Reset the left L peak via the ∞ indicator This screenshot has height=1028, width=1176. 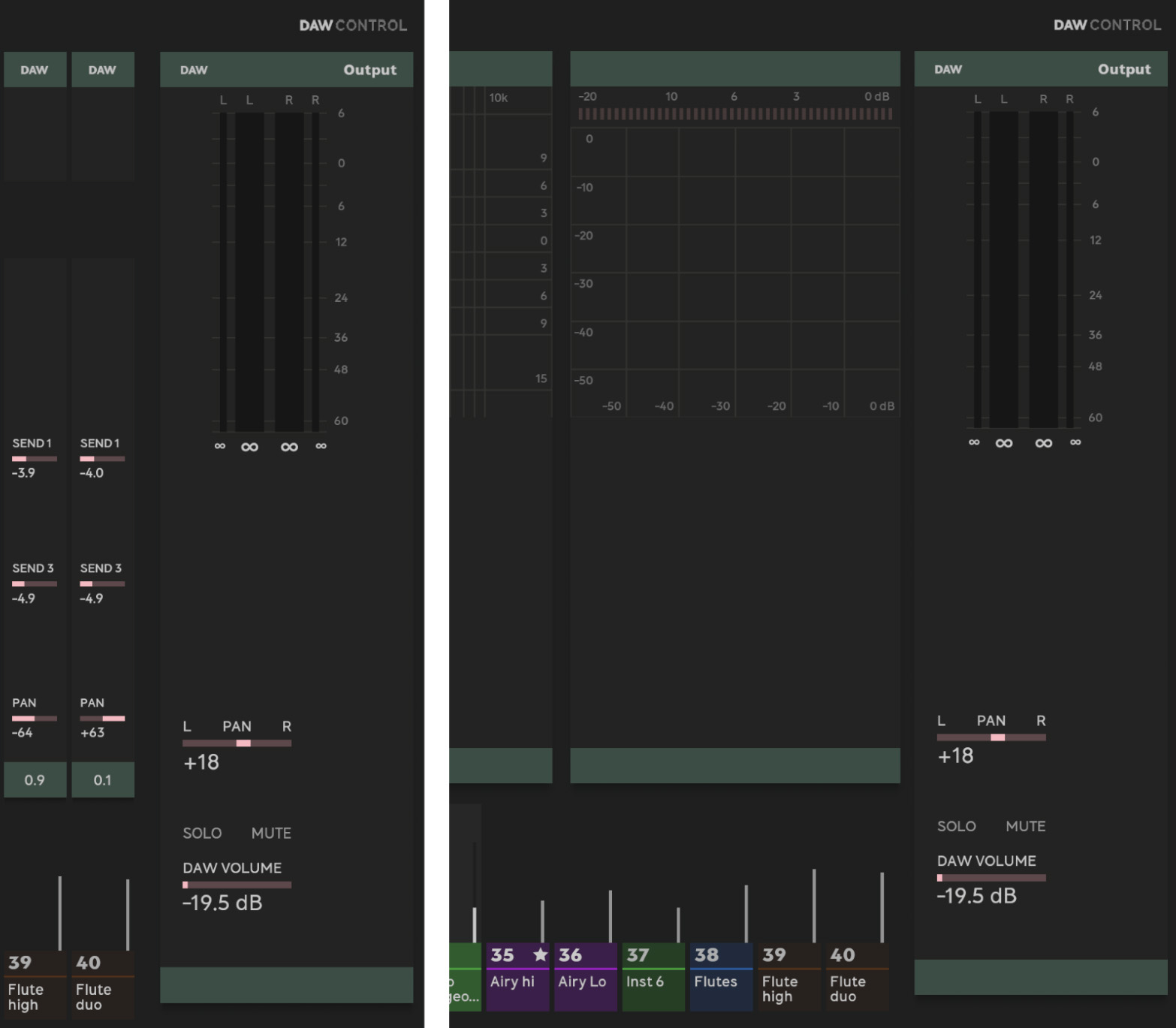coord(220,446)
